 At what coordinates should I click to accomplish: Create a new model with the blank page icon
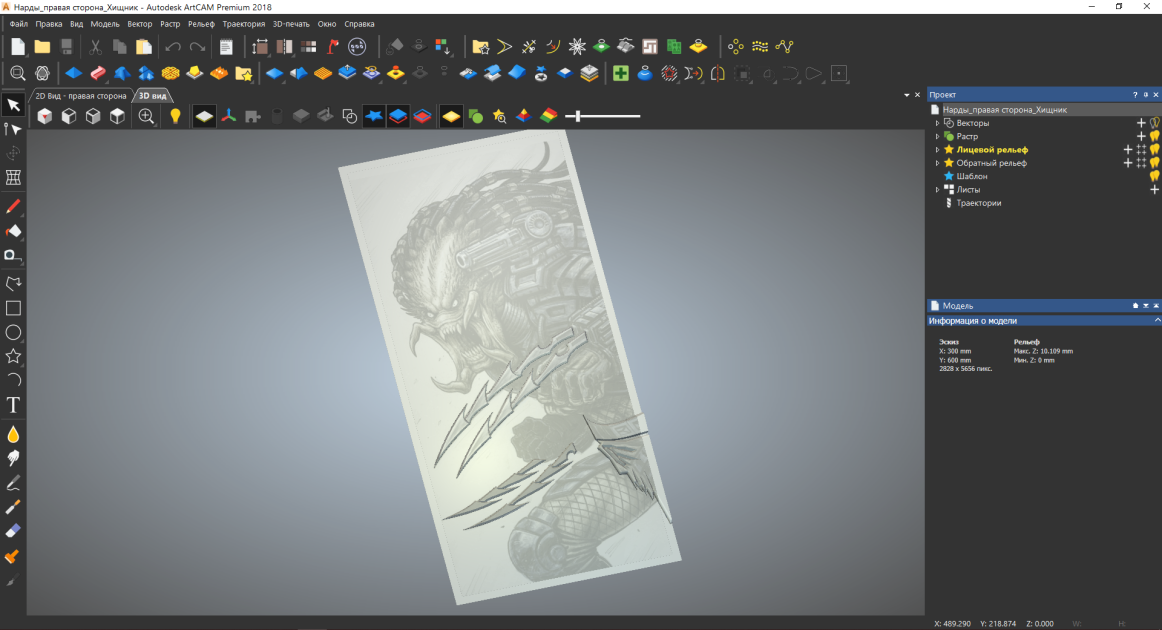pyautogui.click(x=18, y=47)
